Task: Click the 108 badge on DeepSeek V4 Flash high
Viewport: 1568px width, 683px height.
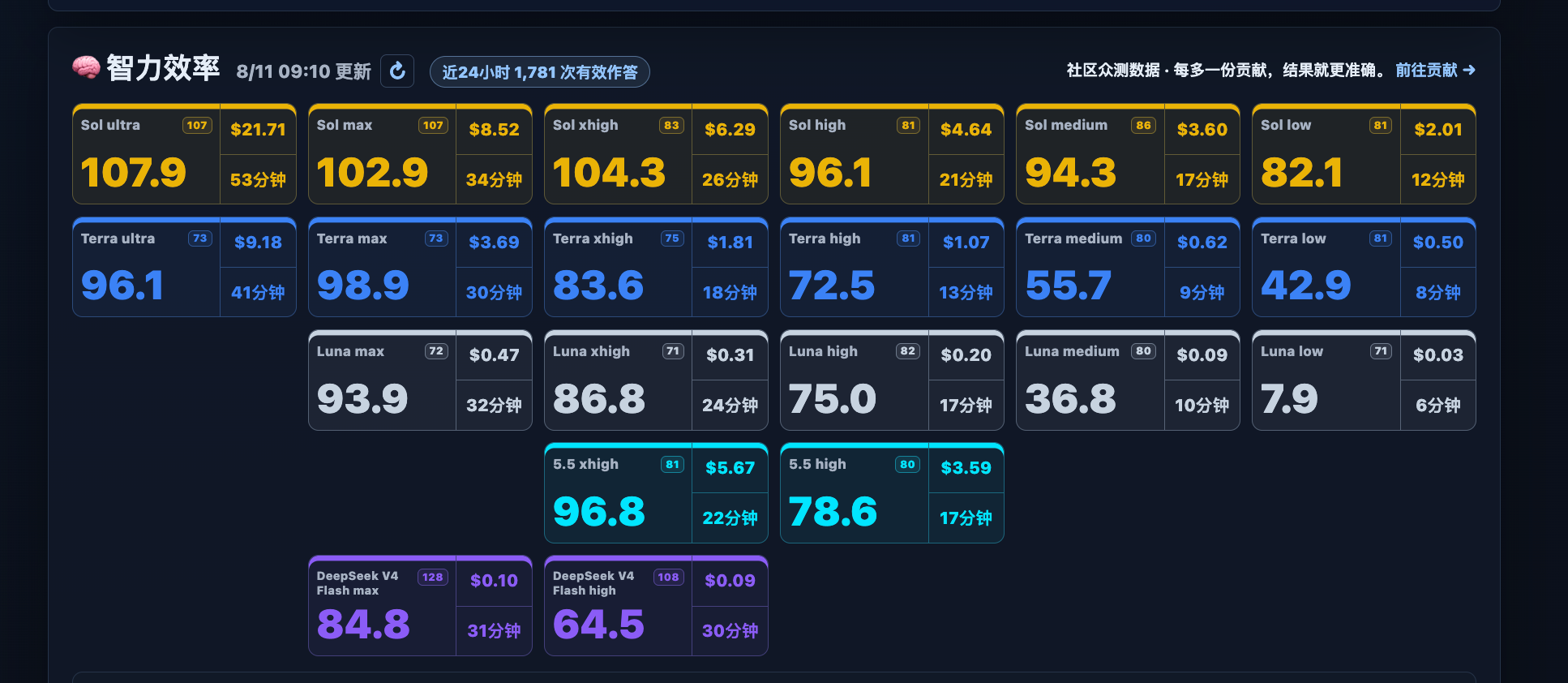Action: (669, 577)
